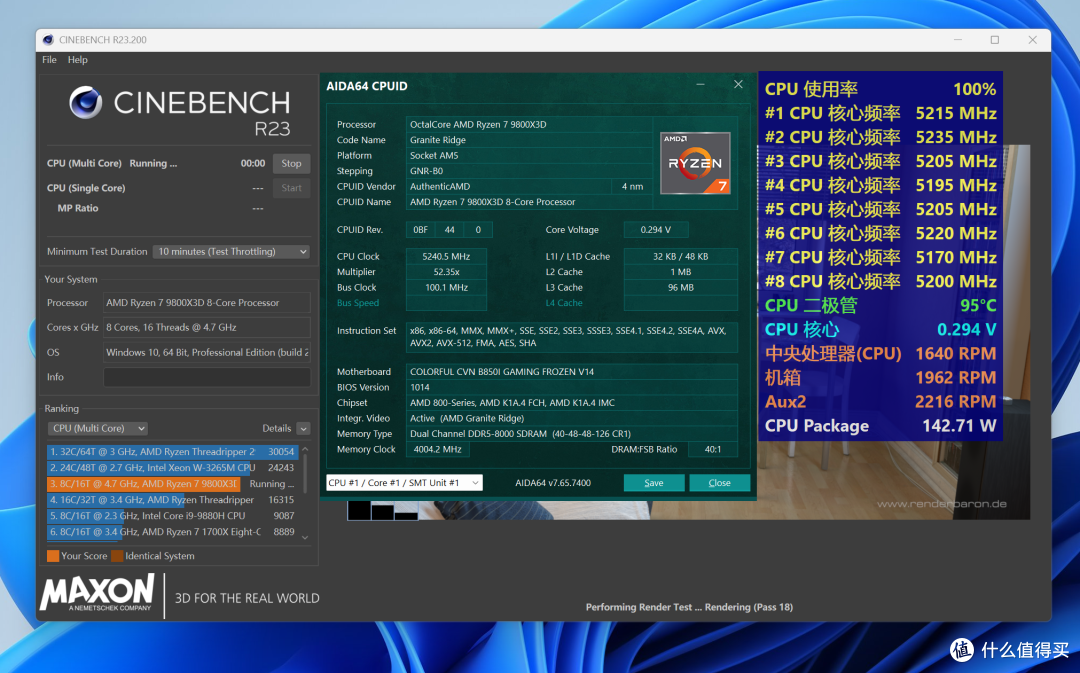Screen dimensions: 1080x673
Task: Click the Memory Type DDR5-8000 field
Action: pos(572,434)
